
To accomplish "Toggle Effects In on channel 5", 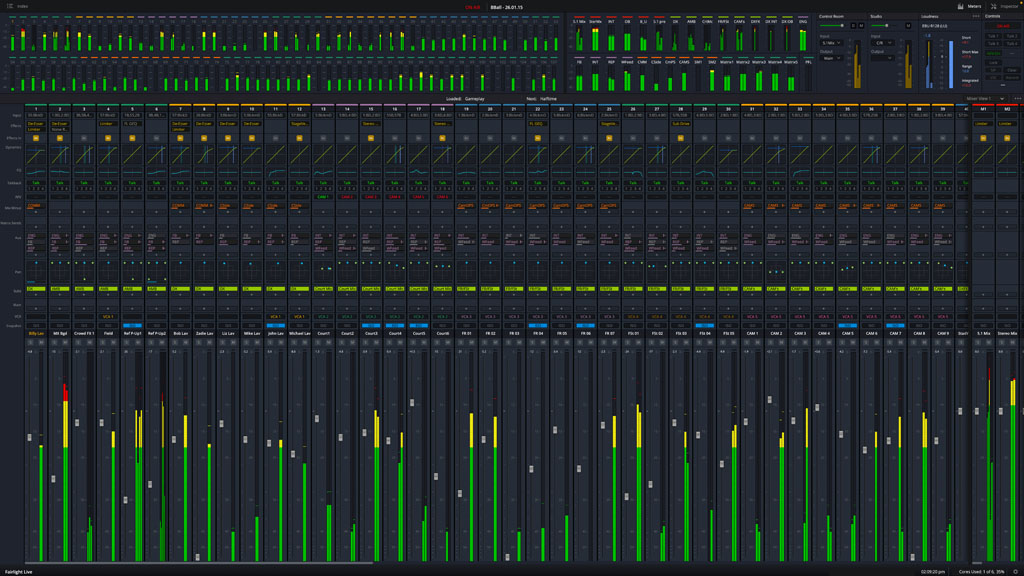I will click(x=132, y=138).
